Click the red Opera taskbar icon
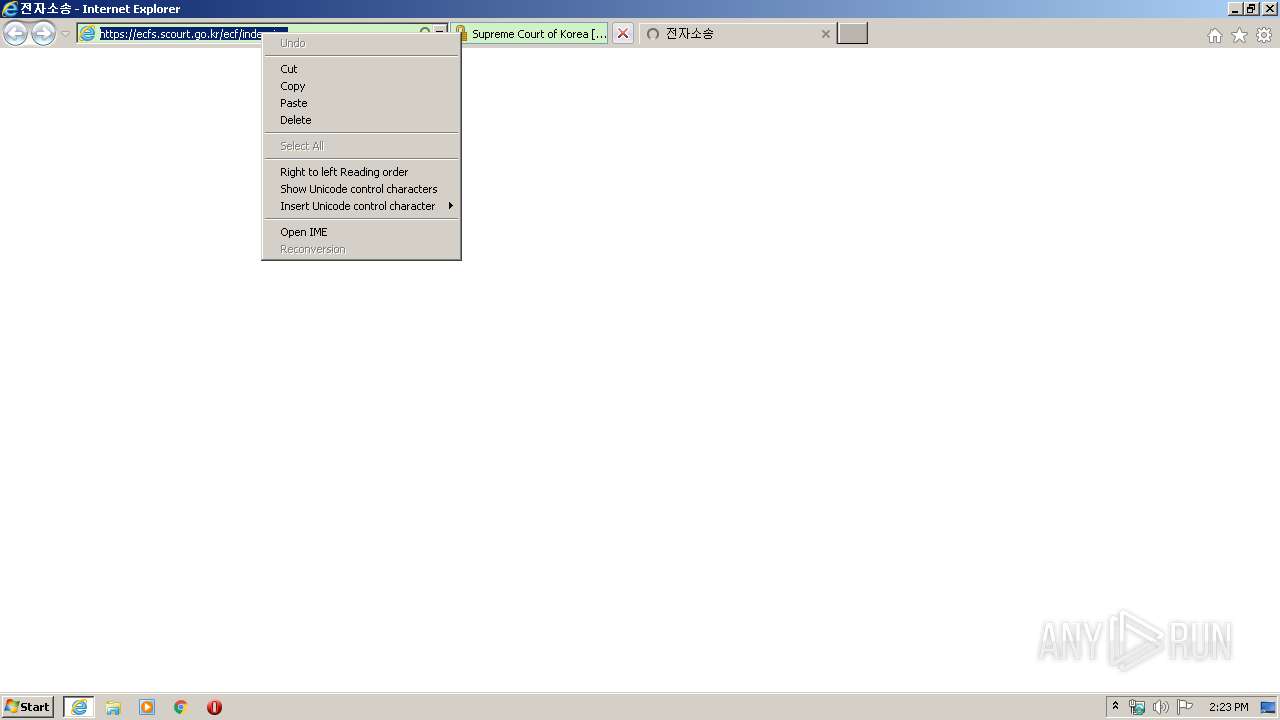 [x=214, y=707]
